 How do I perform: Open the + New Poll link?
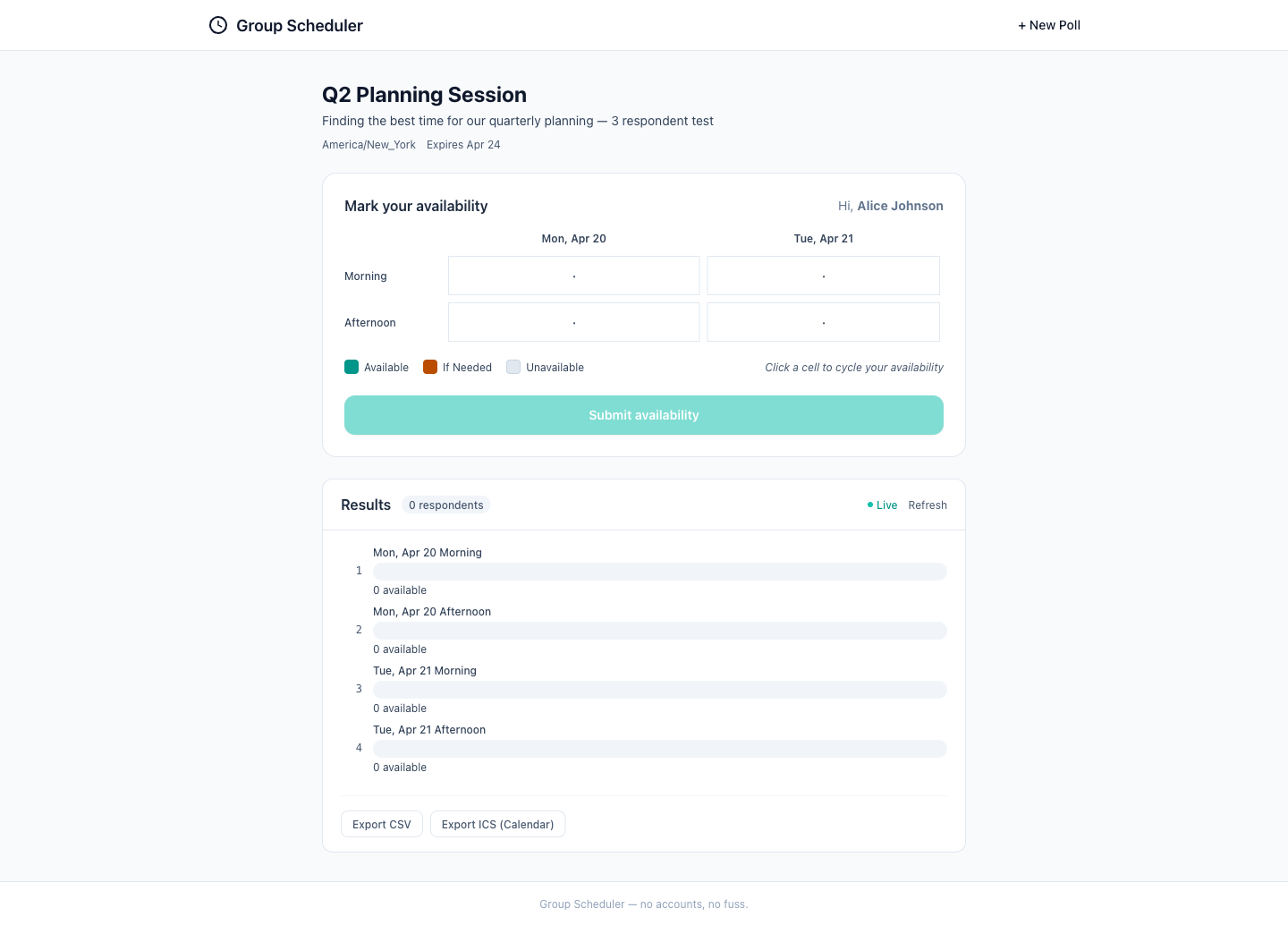(1049, 25)
